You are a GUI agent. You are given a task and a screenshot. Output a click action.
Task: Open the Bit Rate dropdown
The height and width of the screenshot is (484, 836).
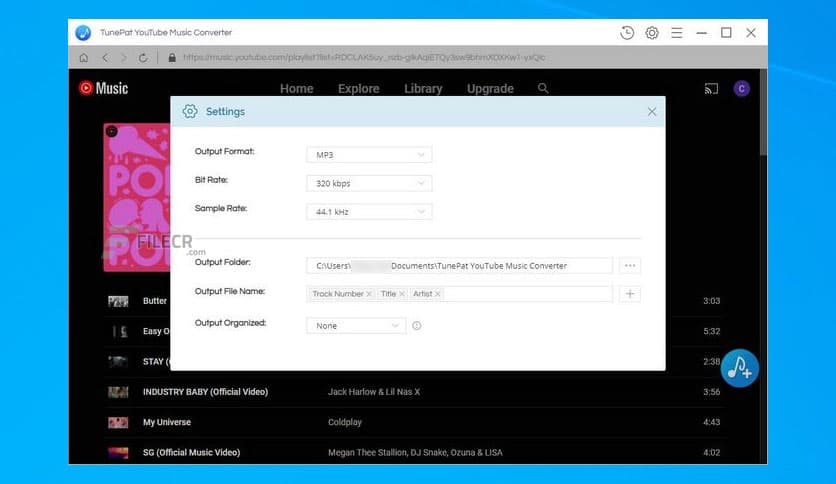tap(368, 184)
